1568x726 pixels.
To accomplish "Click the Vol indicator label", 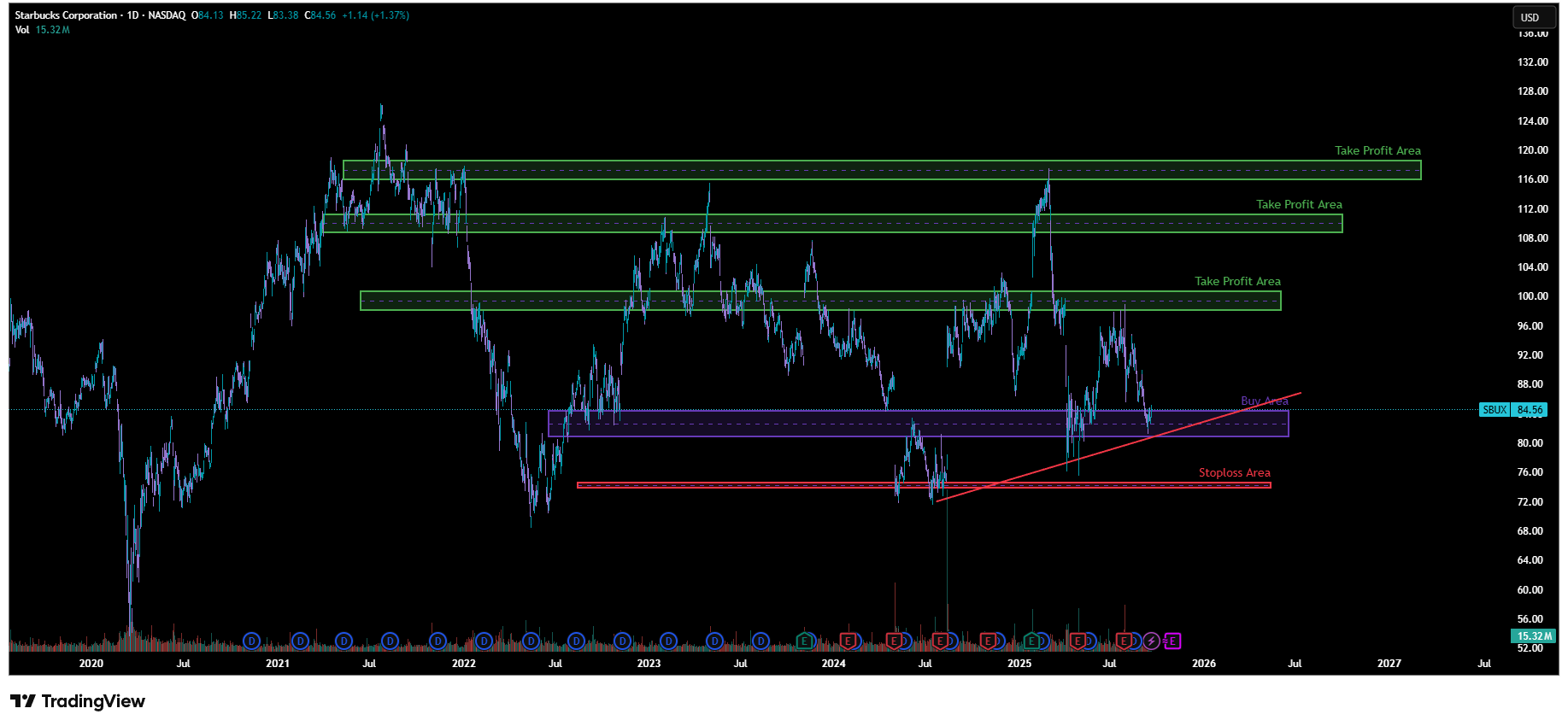I will coord(22,30).
